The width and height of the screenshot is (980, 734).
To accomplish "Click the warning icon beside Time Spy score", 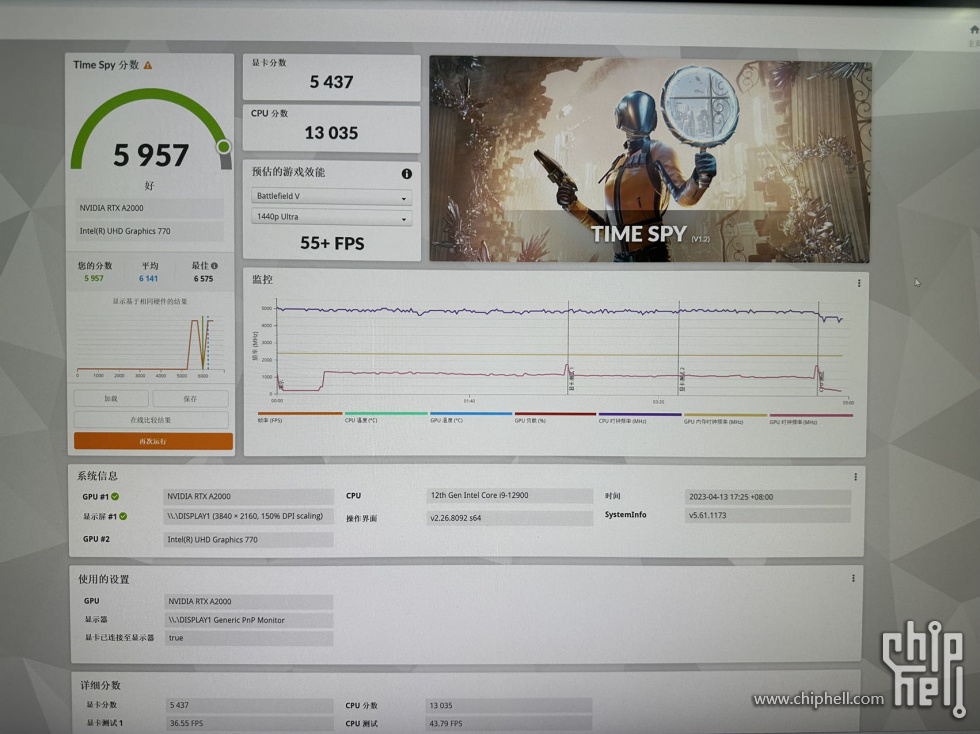I will point(148,65).
